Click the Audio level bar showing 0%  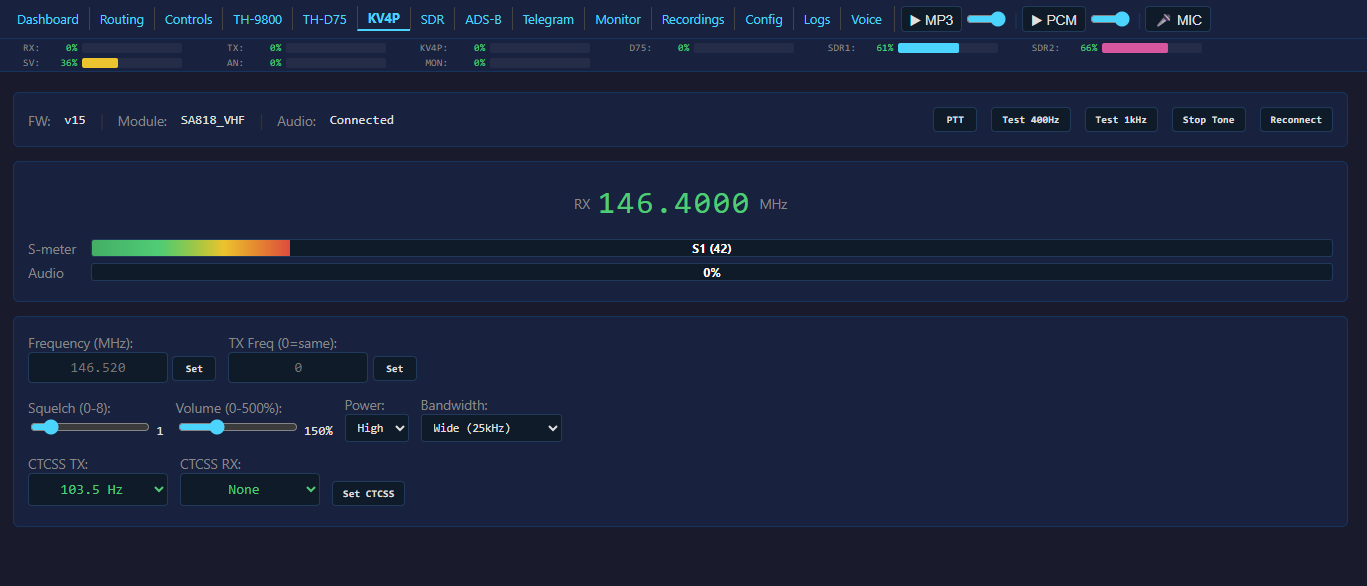tap(712, 272)
